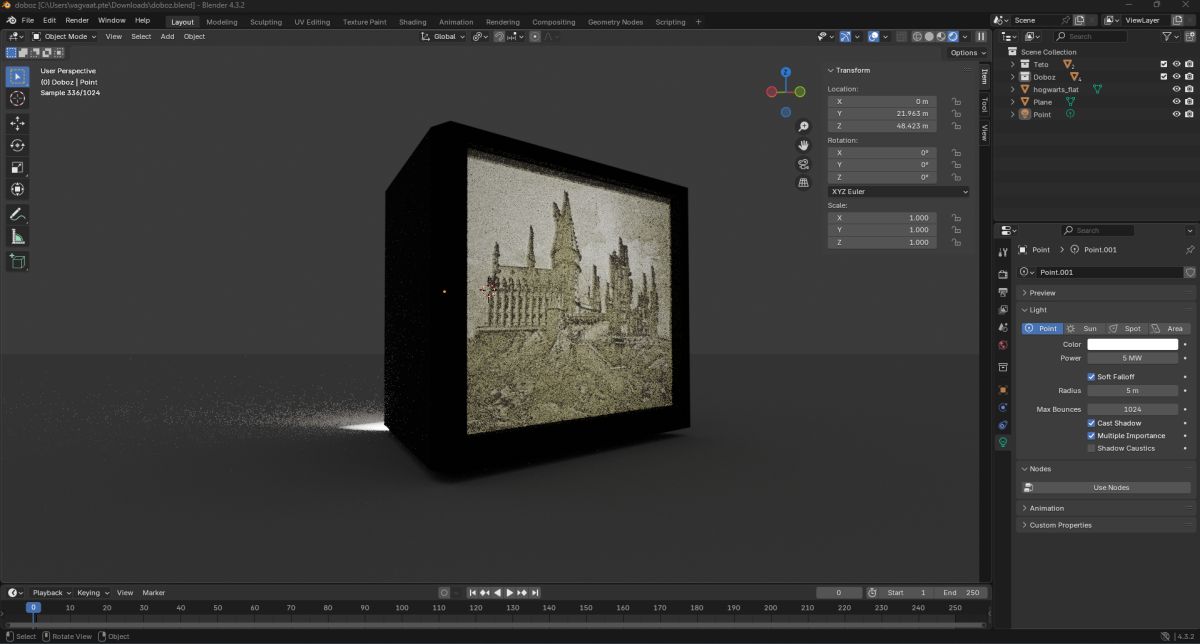Activate the 3D Cursor tool

(x=17, y=98)
